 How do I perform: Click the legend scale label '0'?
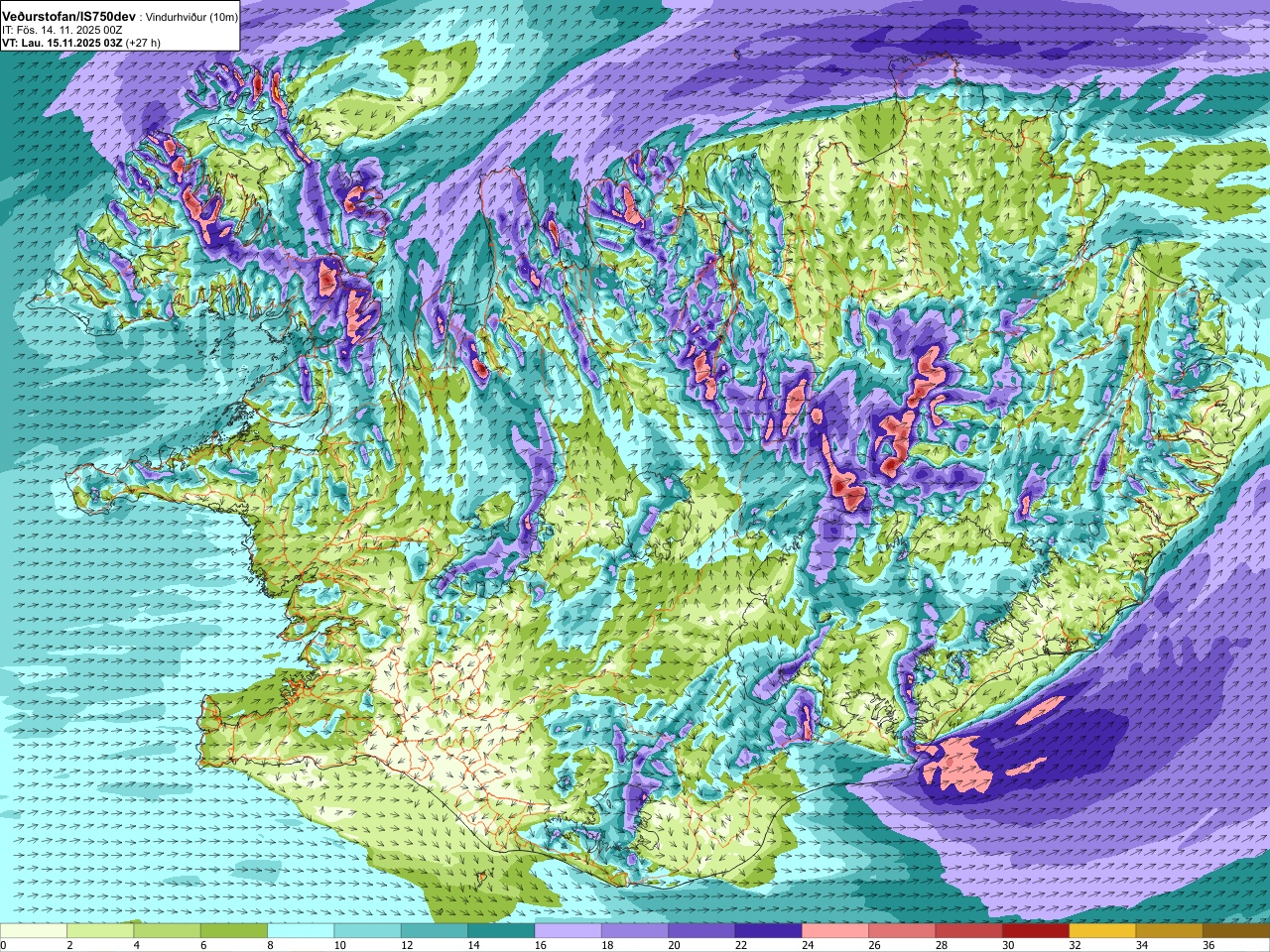pyautogui.click(x=3, y=945)
